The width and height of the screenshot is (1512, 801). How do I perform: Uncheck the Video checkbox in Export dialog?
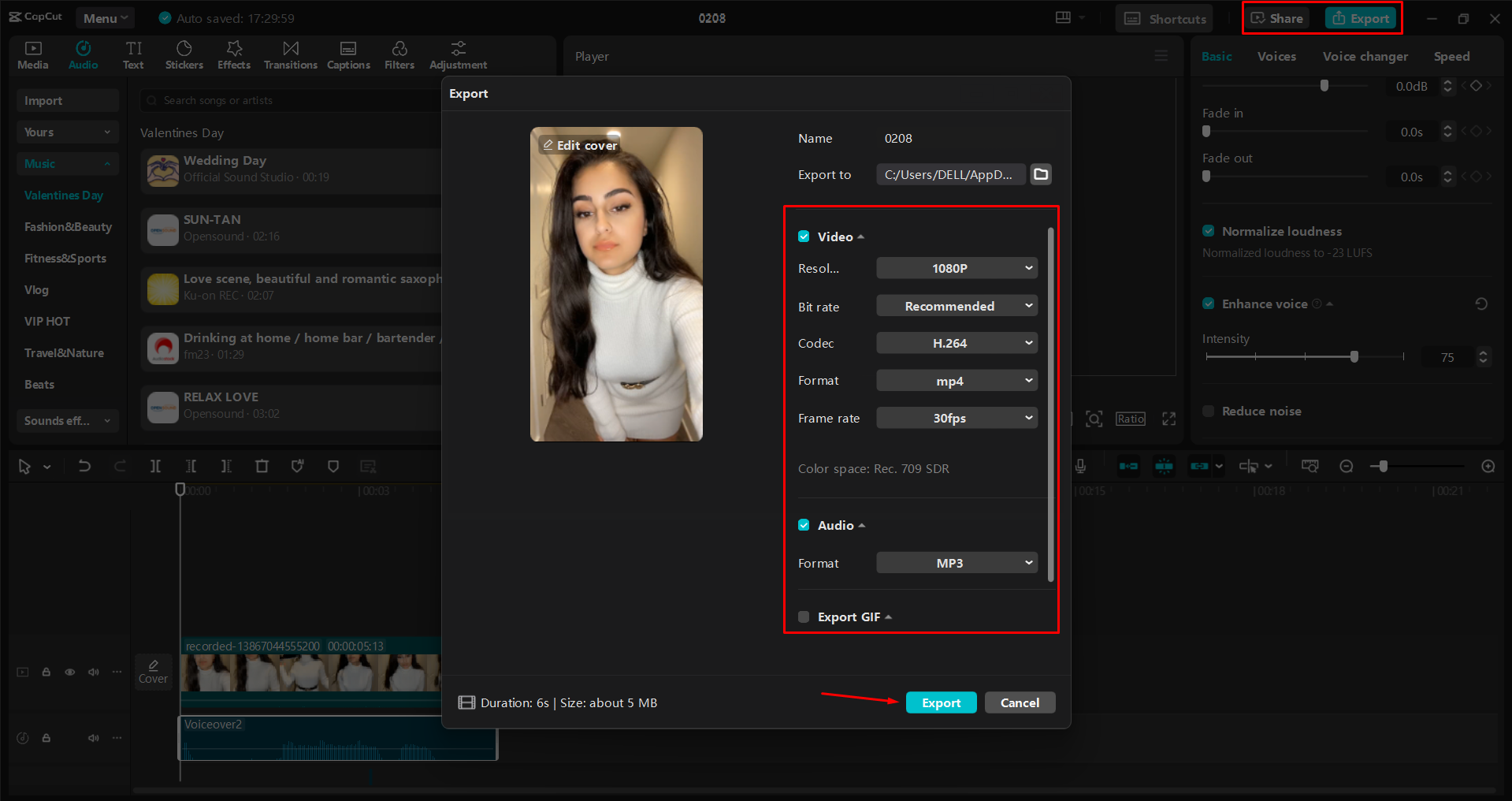pos(804,236)
